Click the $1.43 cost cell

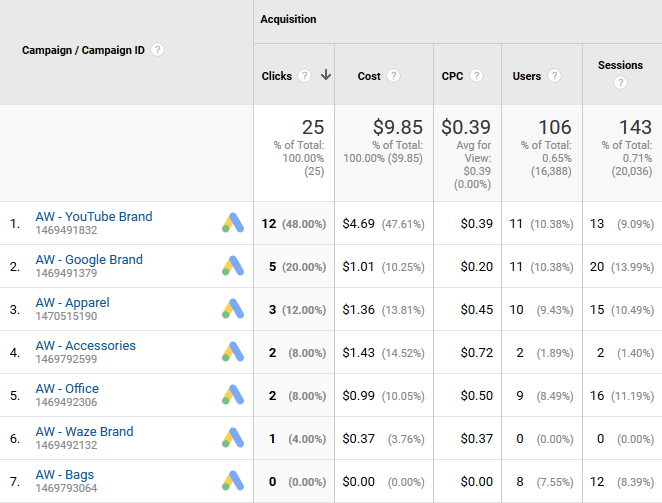coord(383,353)
